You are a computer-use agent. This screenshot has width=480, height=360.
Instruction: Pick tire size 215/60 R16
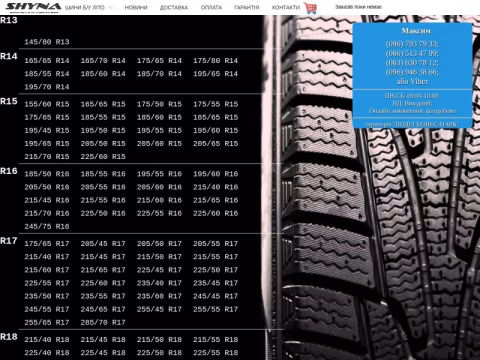pyautogui.click(x=159, y=200)
